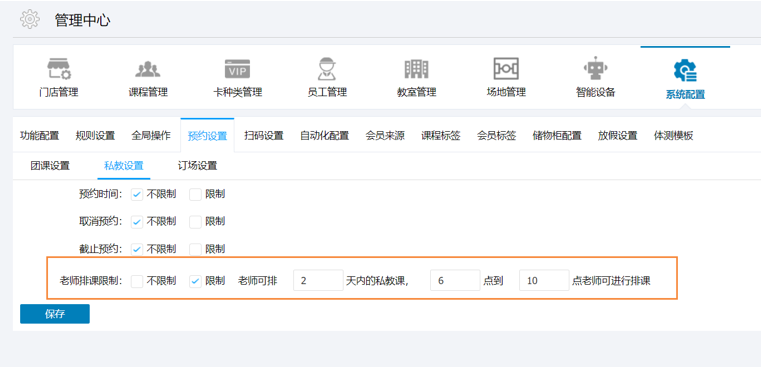Check 不限制 for 取消预约
Screen dimensions: 761x367
coord(137,222)
